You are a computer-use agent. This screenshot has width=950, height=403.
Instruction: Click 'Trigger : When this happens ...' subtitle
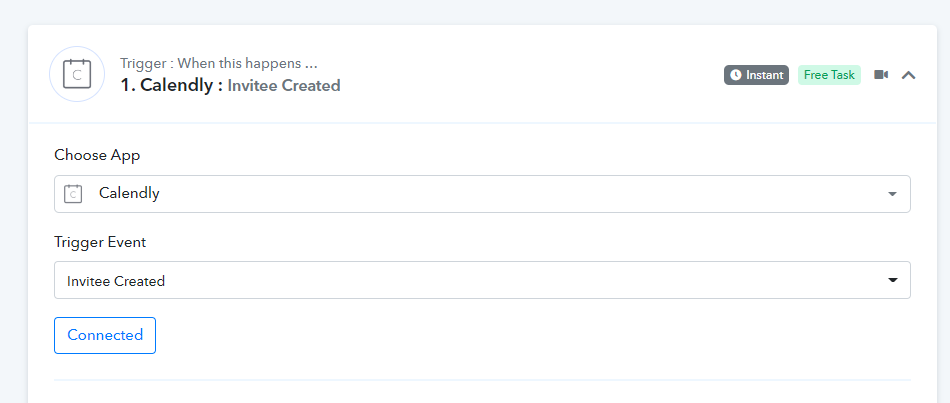(219, 63)
